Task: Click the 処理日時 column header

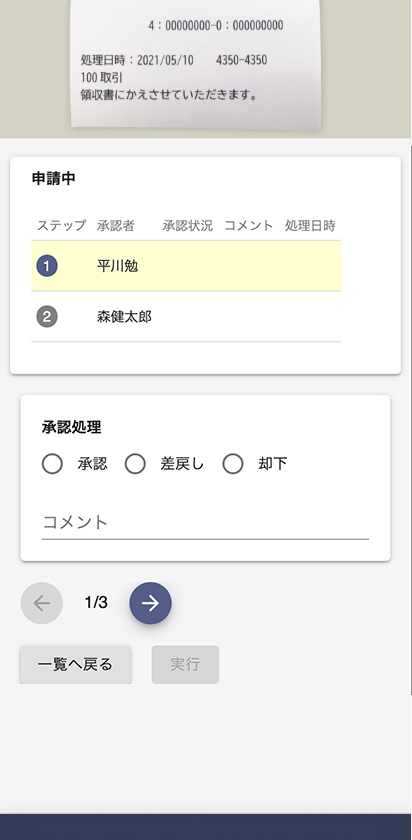Action: [x=310, y=226]
